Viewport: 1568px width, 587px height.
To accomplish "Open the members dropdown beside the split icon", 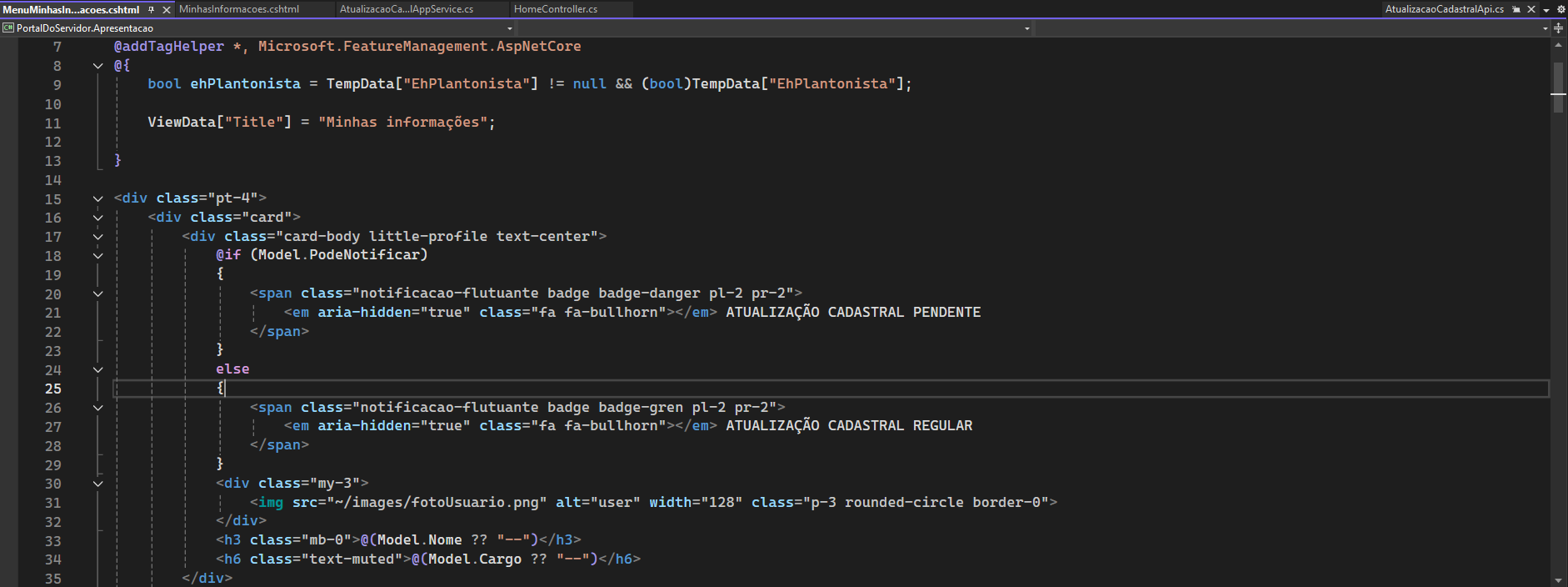I will coord(1292,28).
